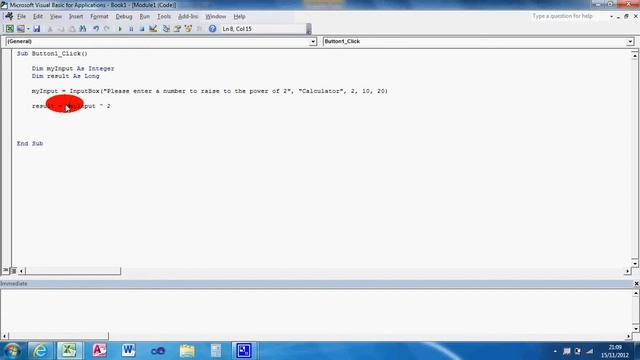This screenshot has height=360, width=640.
Task: Click the Paste toolbar icon
Action: (72, 29)
